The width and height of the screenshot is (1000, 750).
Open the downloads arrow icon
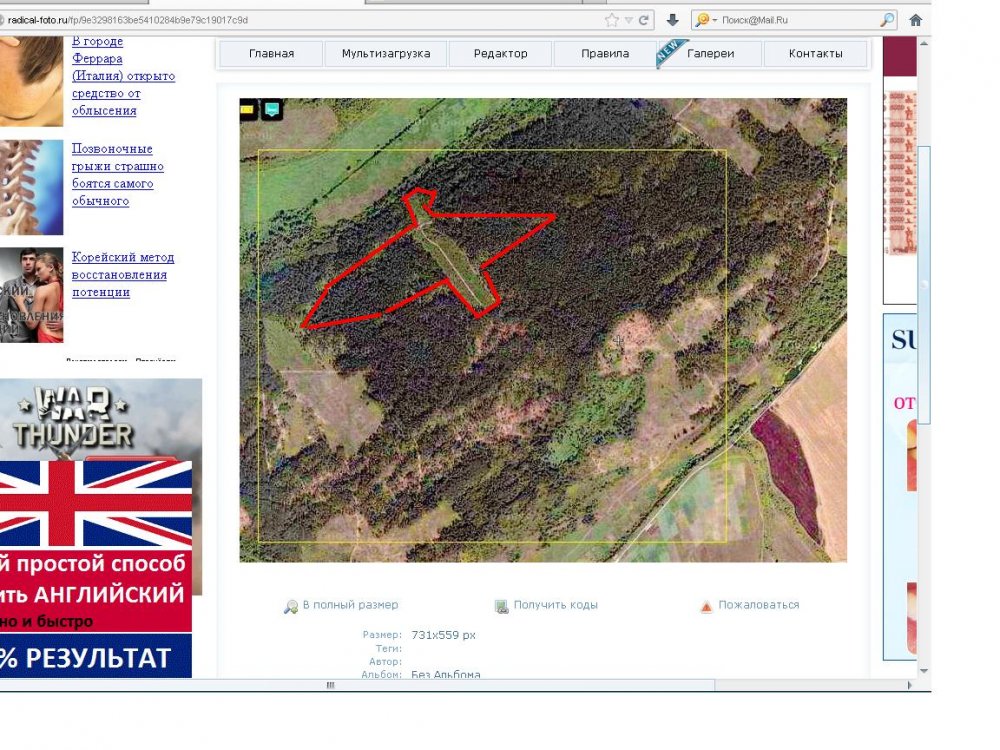pos(672,20)
